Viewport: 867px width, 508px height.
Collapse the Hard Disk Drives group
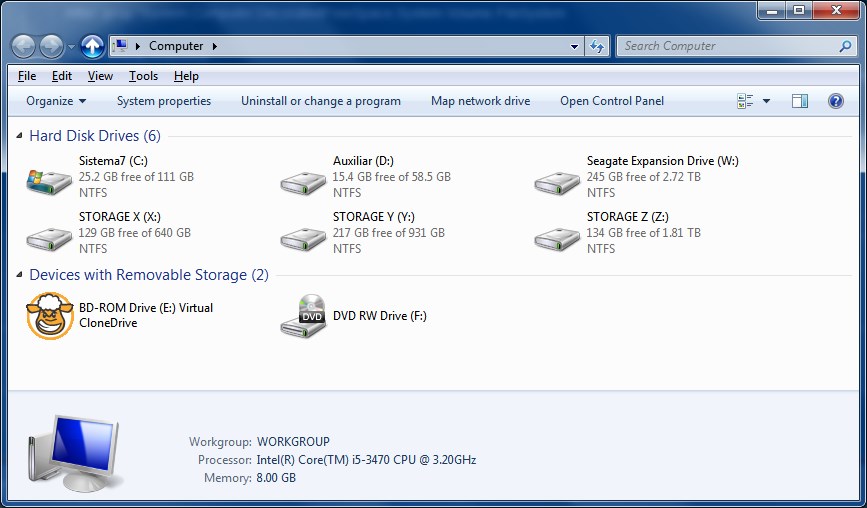(x=20, y=136)
